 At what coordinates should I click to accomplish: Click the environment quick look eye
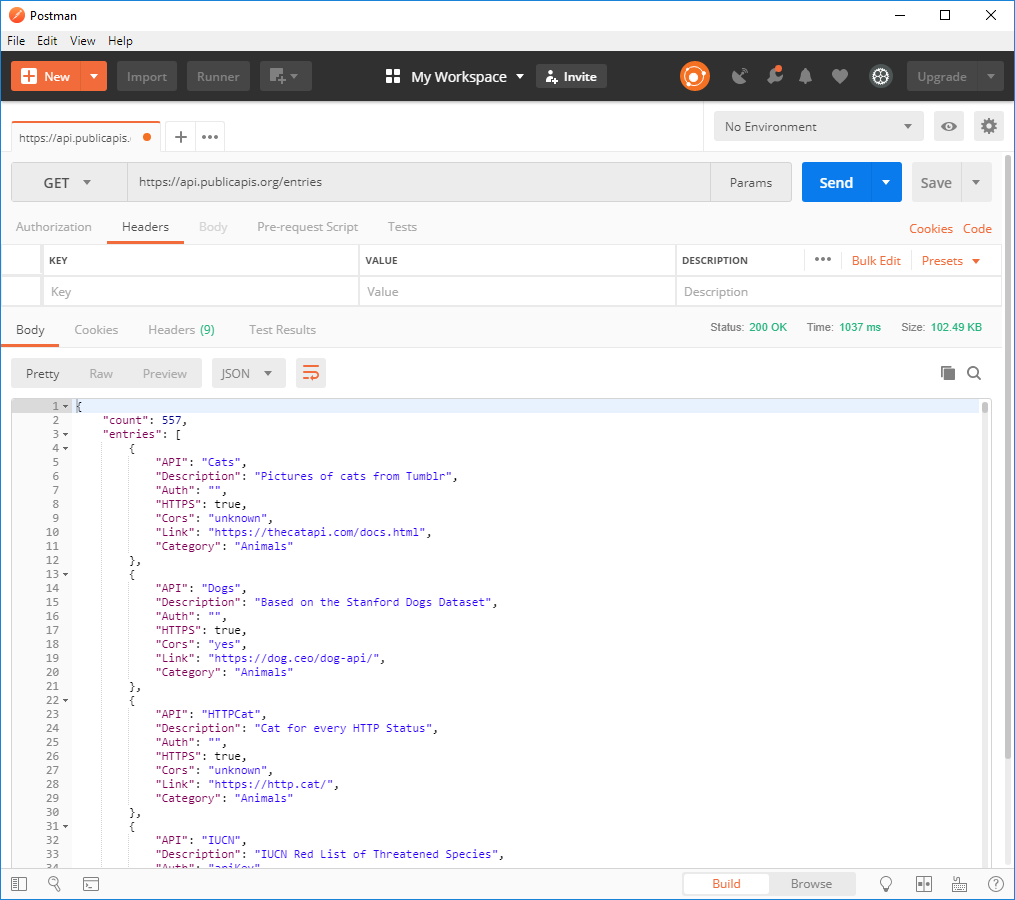click(948, 127)
